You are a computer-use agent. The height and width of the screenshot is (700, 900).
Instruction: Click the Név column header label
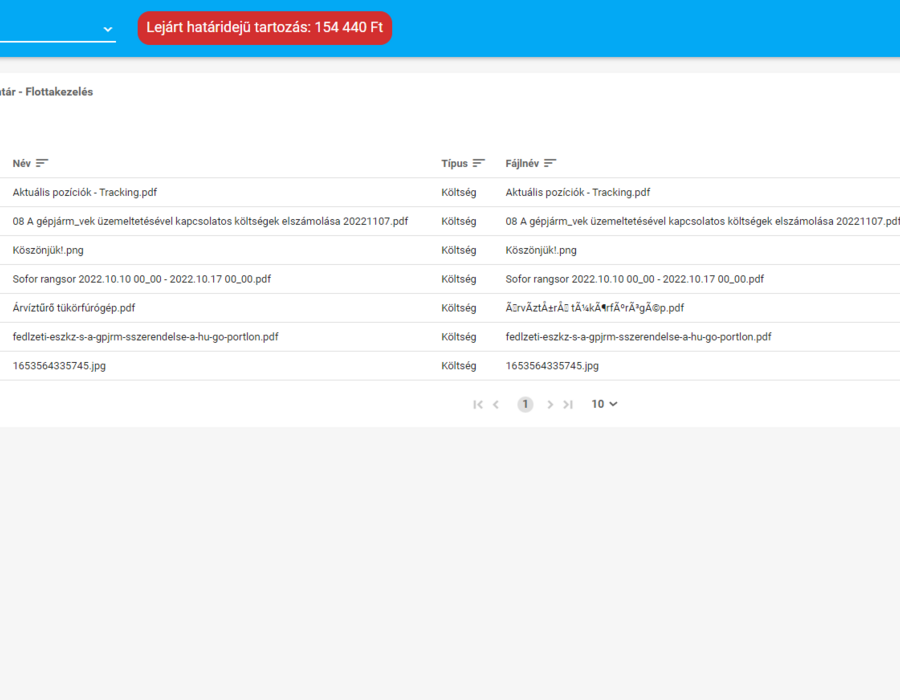22,164
